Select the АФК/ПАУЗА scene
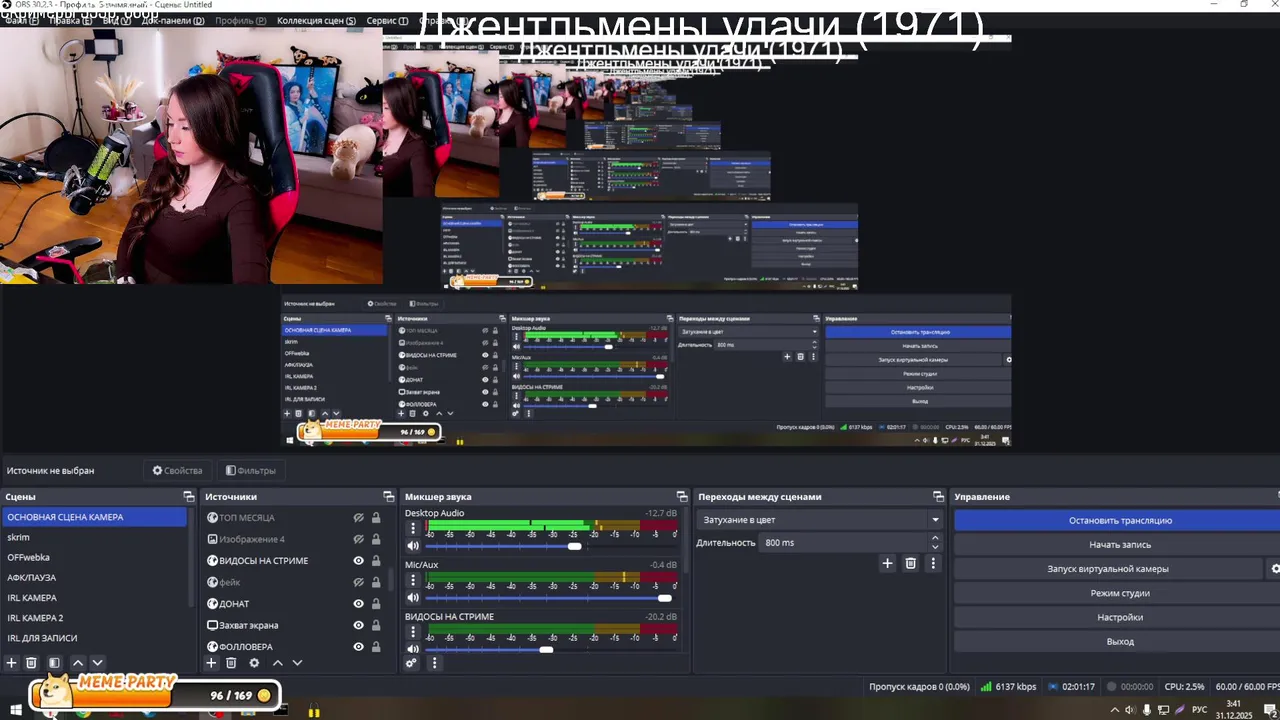1280x720 pixels. click(x=94, y=577)
